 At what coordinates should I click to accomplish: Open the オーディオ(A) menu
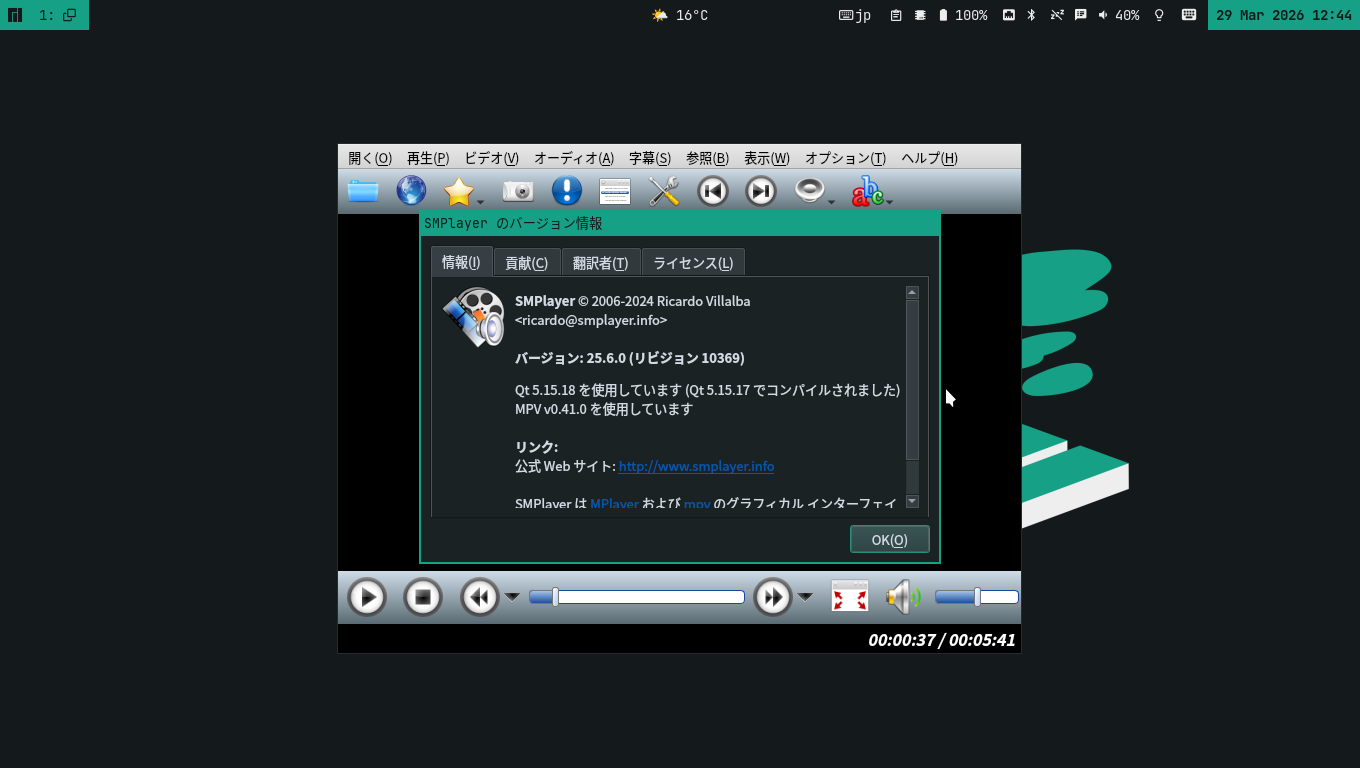pos(574,158)
